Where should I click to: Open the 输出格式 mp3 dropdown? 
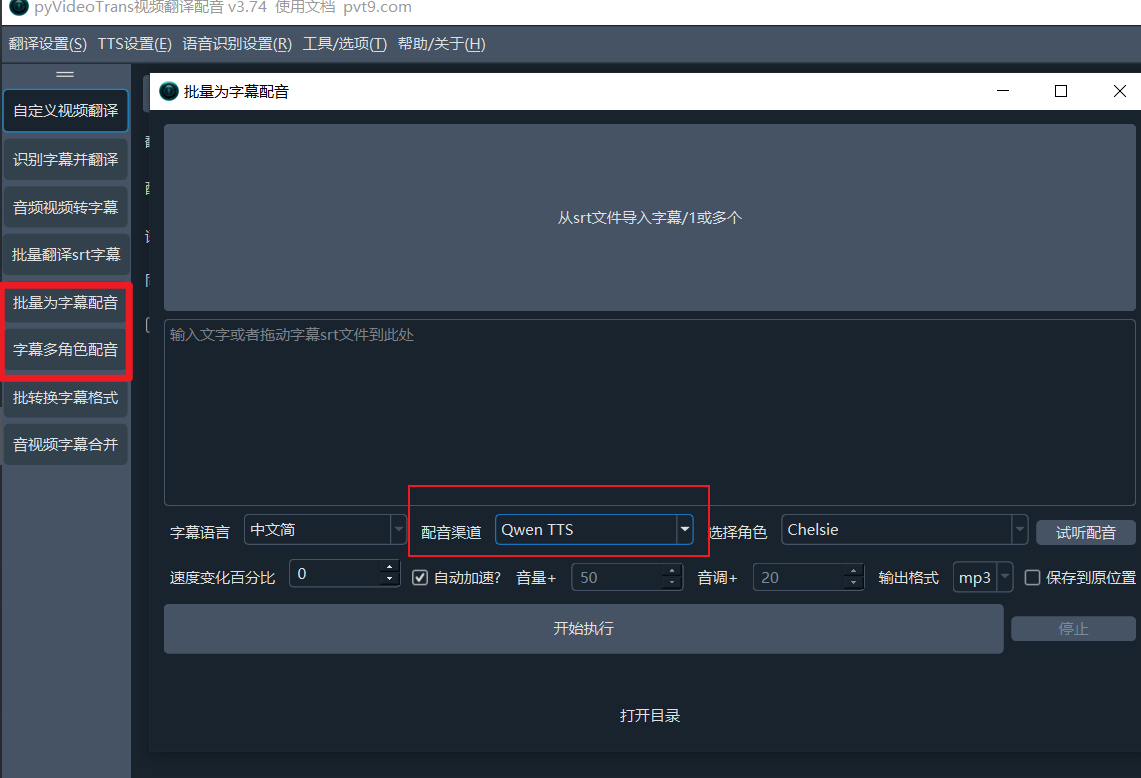983,578
